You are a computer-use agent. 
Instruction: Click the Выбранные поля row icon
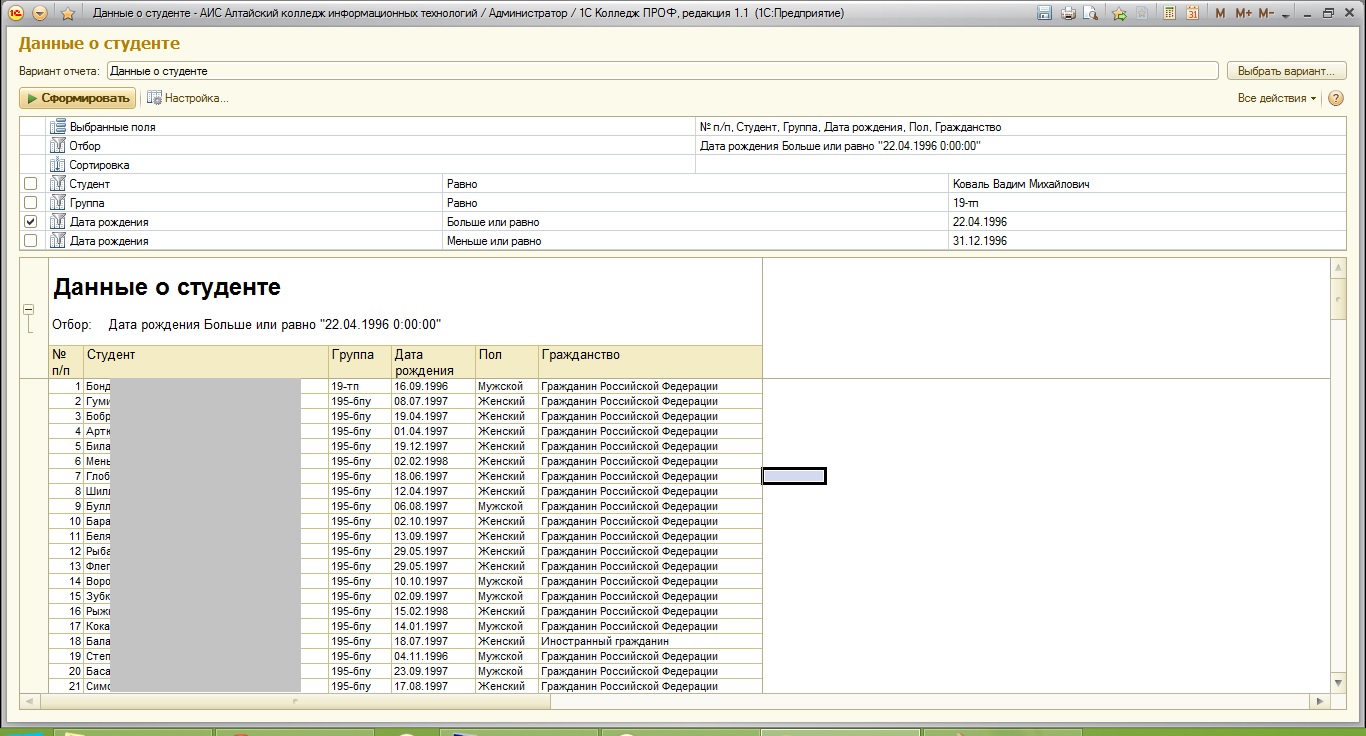click(58, 127)
